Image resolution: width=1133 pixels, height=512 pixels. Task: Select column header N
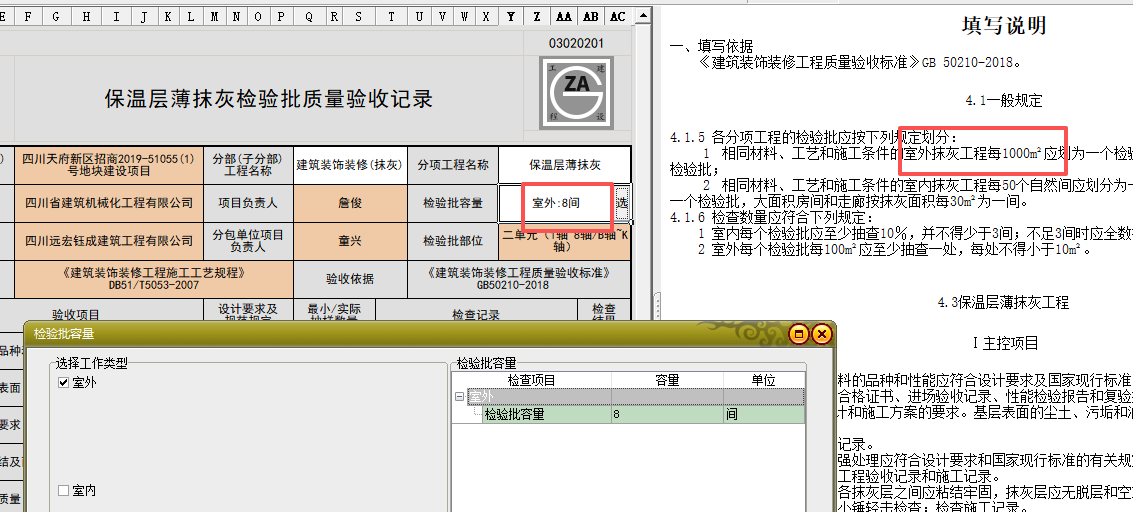coord(236,16)
